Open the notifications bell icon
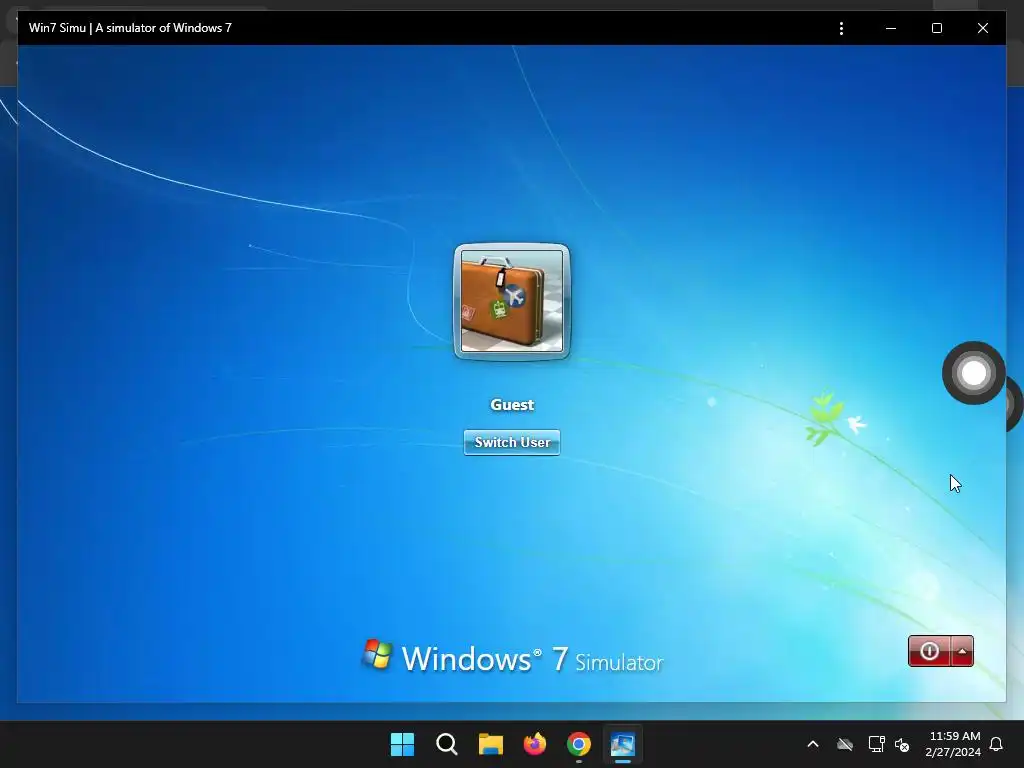Screen dimensions: 1024x768 997,744
